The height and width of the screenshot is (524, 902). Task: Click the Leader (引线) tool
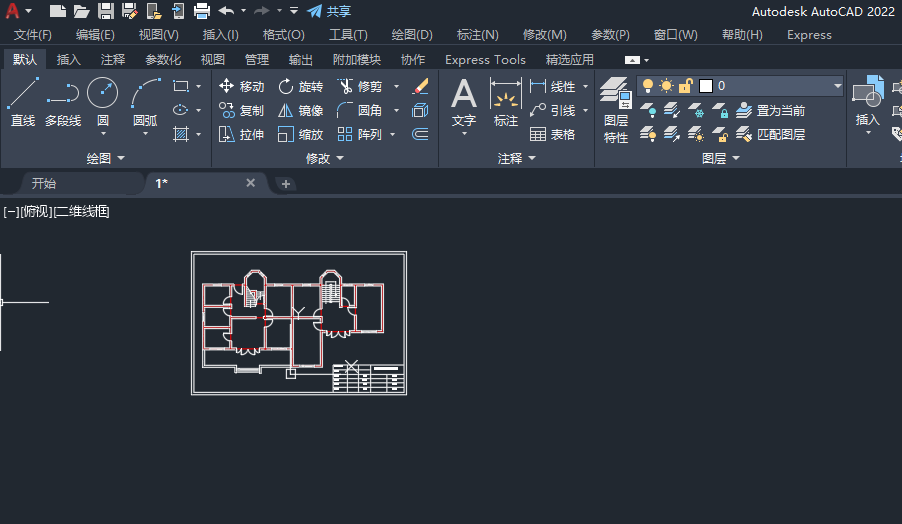(553, 110)
